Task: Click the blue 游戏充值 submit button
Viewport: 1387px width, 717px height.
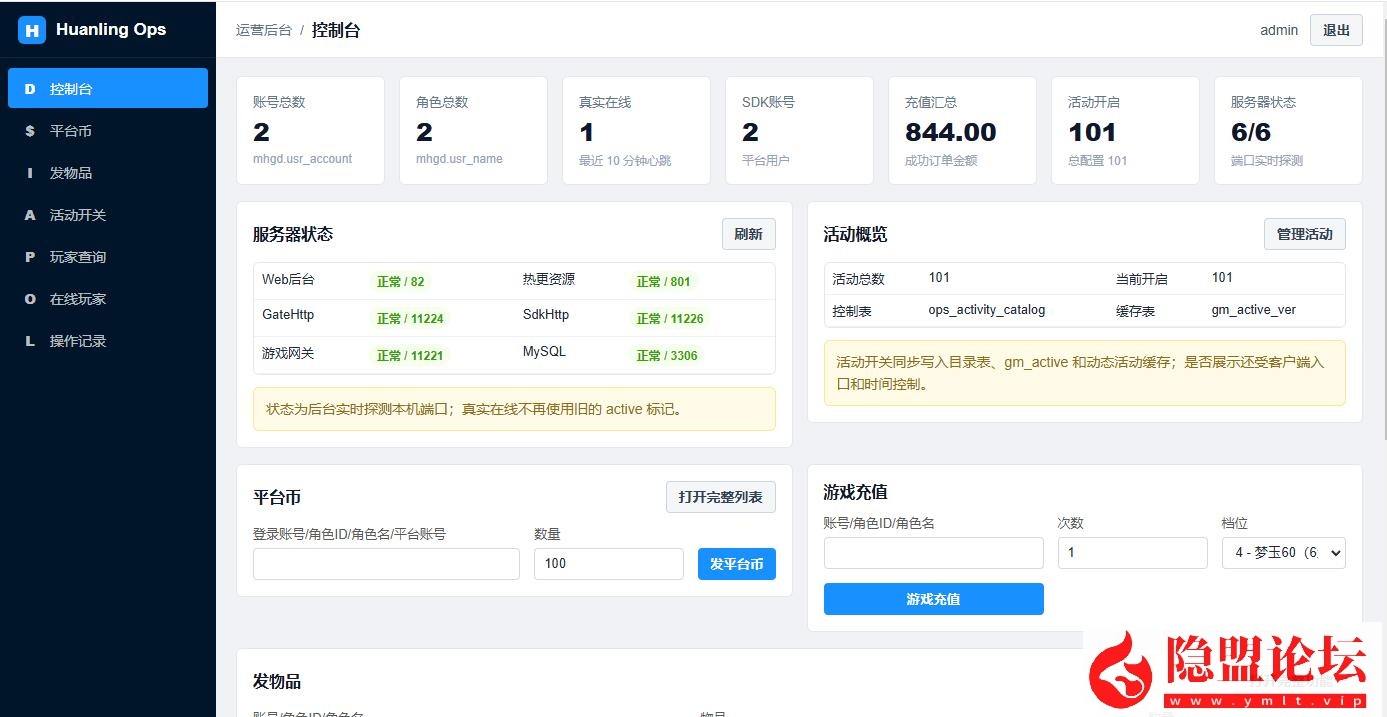Action: [933, 599]
